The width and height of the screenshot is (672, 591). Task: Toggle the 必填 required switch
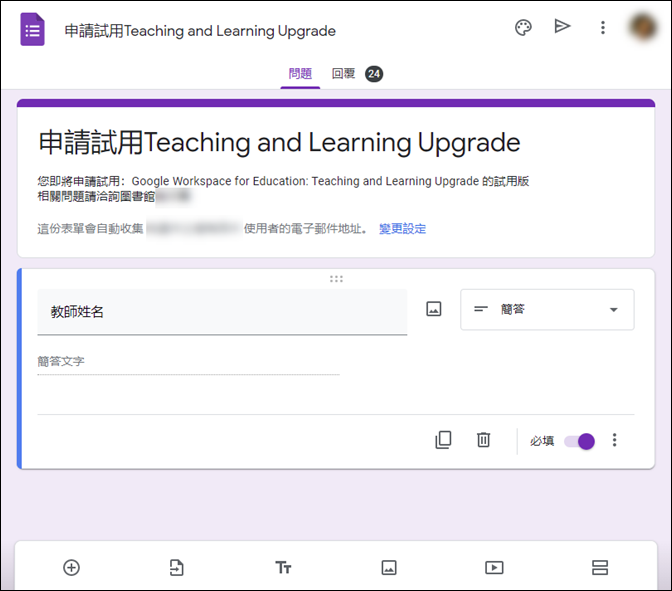[579, 441]
